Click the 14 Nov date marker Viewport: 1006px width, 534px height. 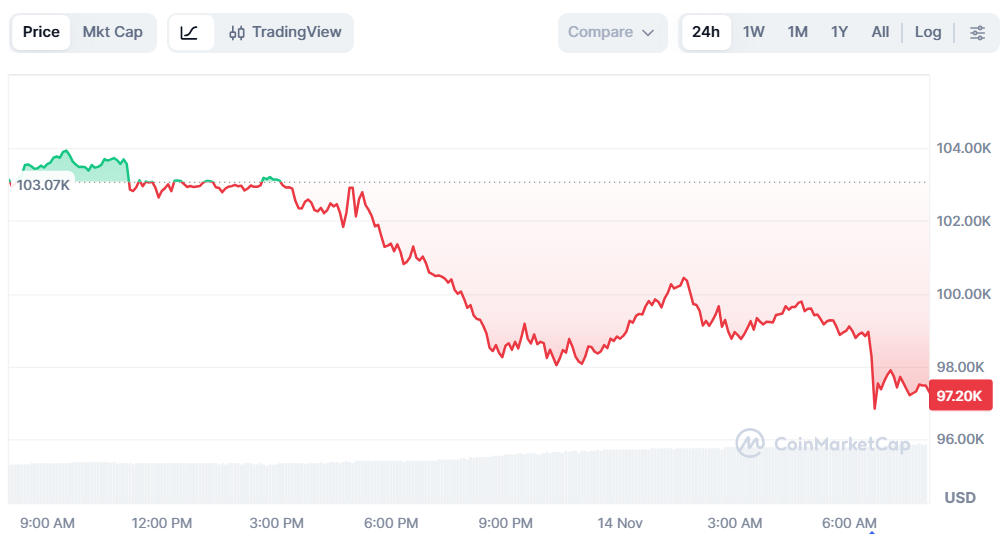point(620,523)
